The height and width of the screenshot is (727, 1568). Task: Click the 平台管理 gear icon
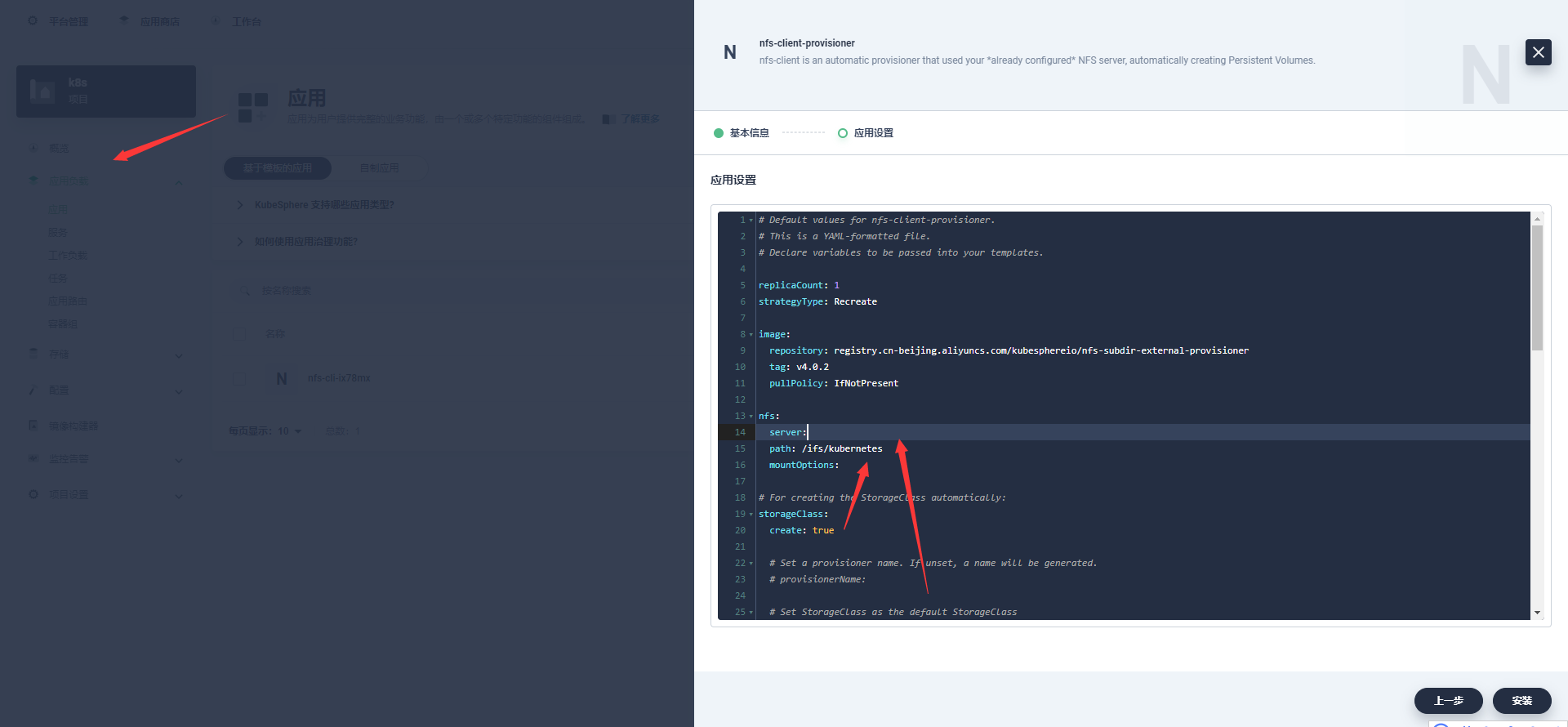(x=33, y=21)
